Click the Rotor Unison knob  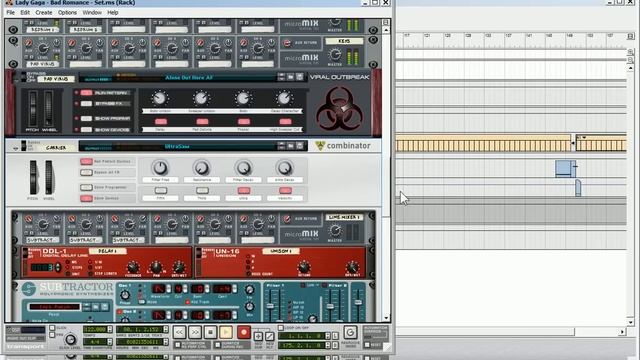pos(160,98)
